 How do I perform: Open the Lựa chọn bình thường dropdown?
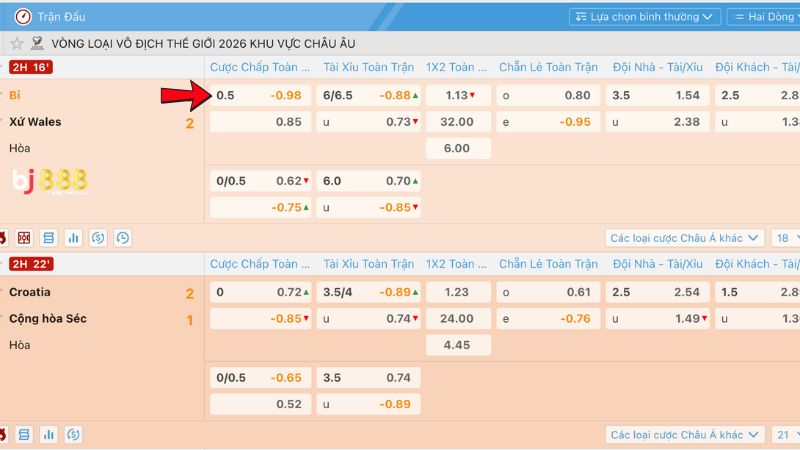pyautogui.click(x=644, y=17)
